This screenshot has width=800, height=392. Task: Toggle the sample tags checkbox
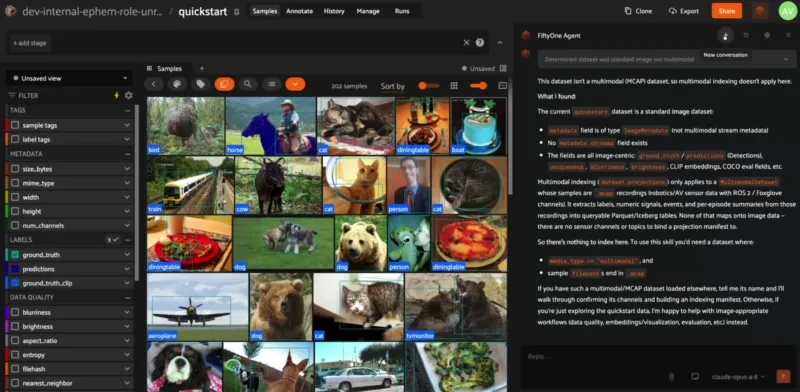coord(15,125)
